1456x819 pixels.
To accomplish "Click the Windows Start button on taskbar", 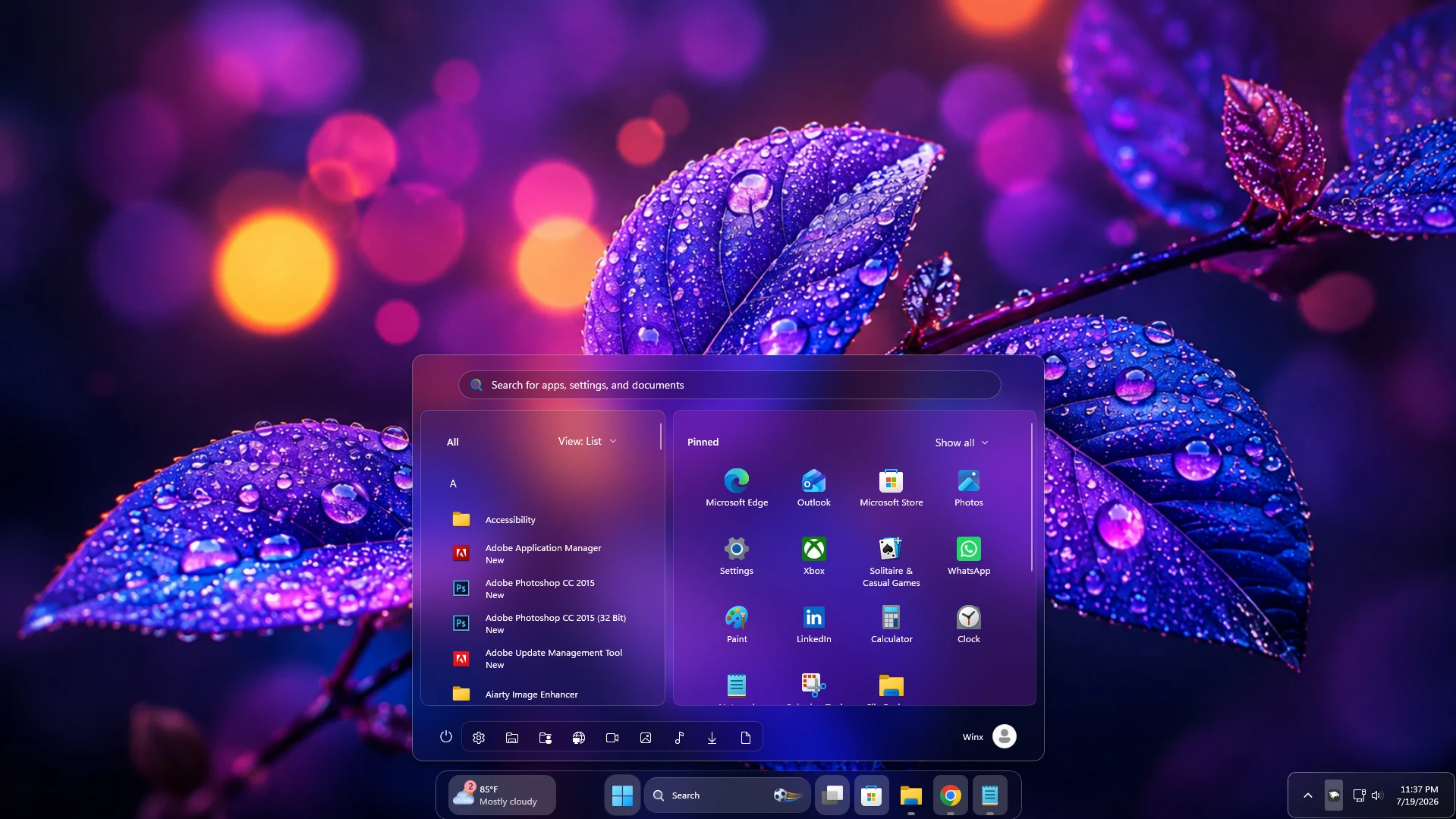I will (622, 795).
